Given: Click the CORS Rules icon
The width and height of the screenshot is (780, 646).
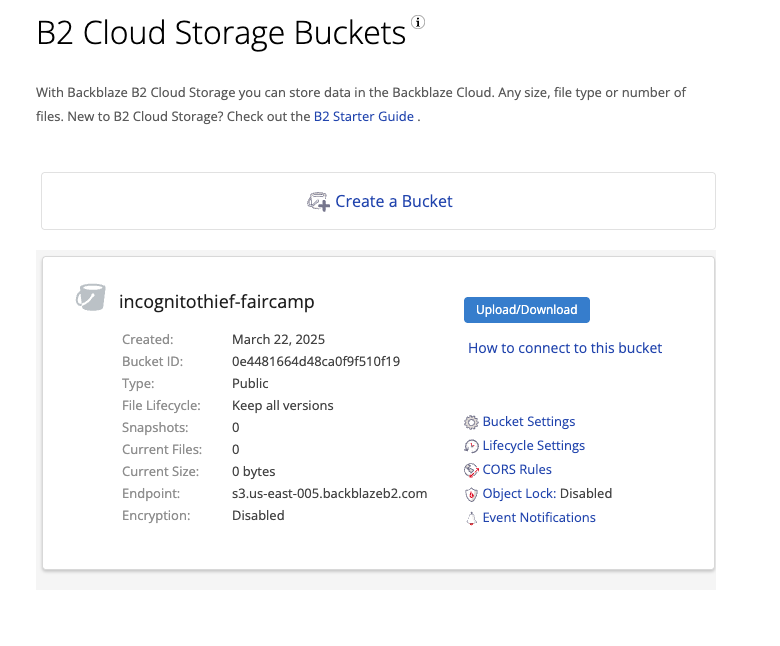Looking at the screenshot, I should pos(471,470).
